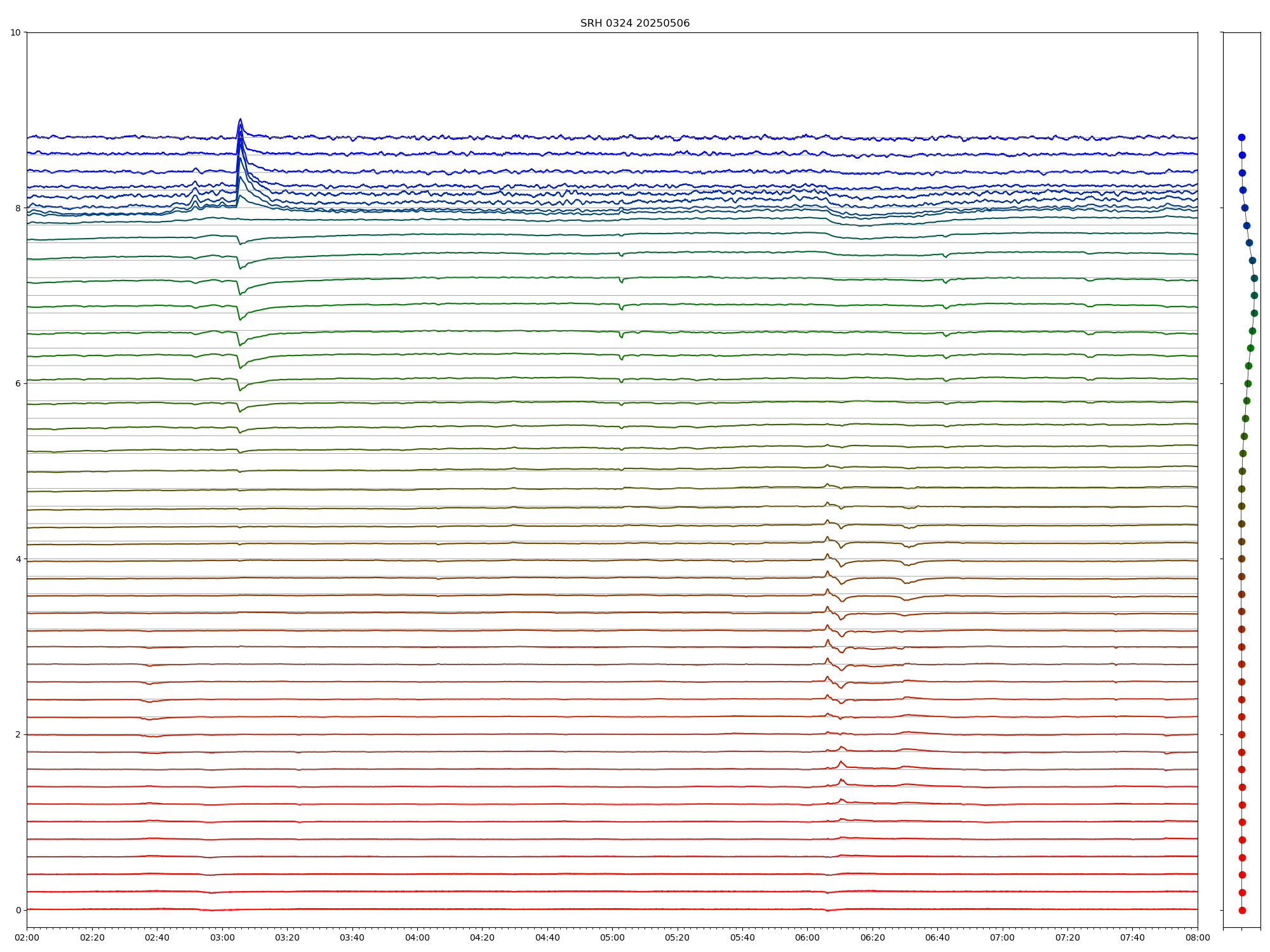Click the 06:40 time axis label
The height and width of the screenshot is (952, 1270).
[x=937, y=937]
